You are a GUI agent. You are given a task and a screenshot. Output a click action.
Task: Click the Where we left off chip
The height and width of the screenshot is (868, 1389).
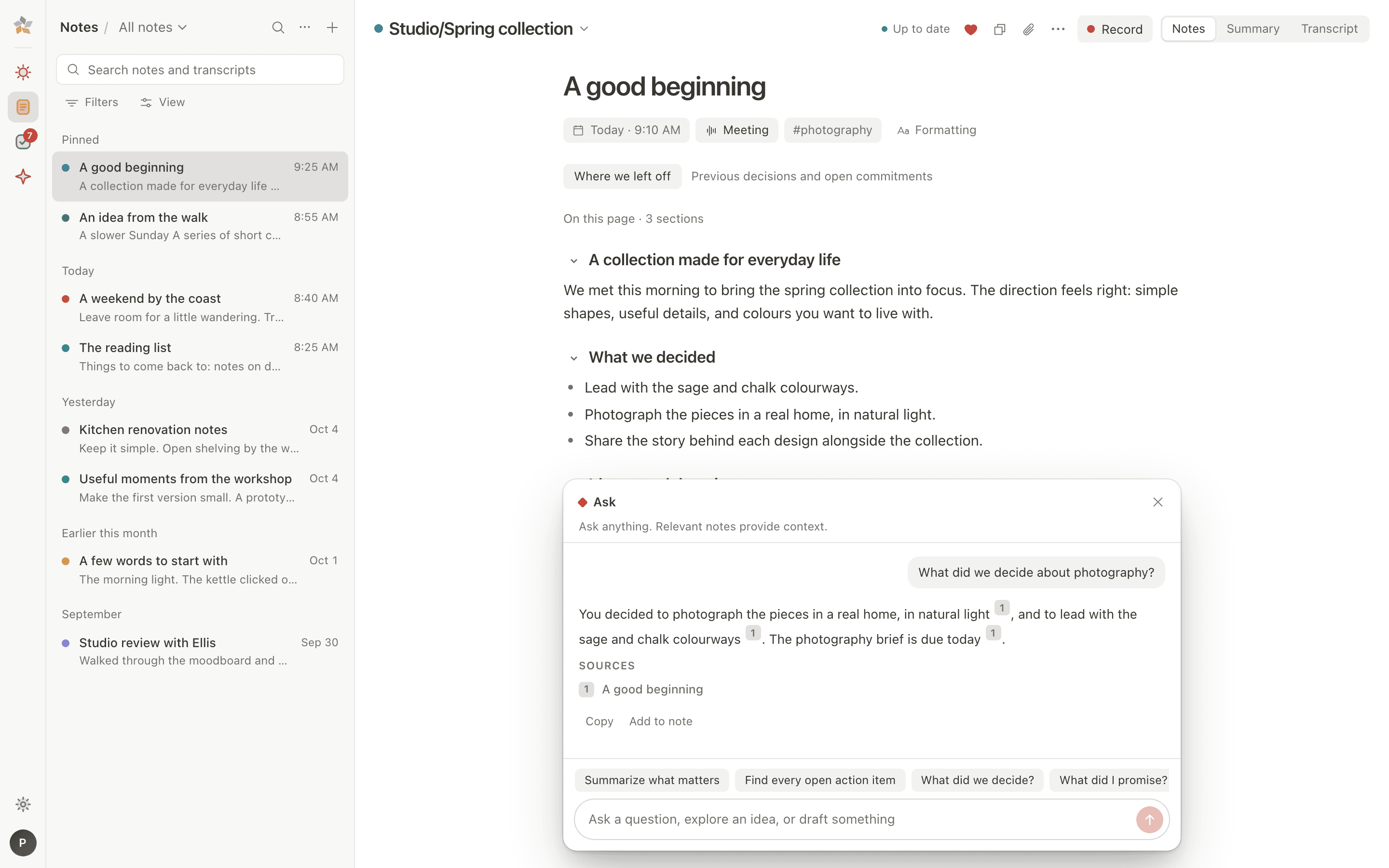pyautogui.click(x=622, y=176)
